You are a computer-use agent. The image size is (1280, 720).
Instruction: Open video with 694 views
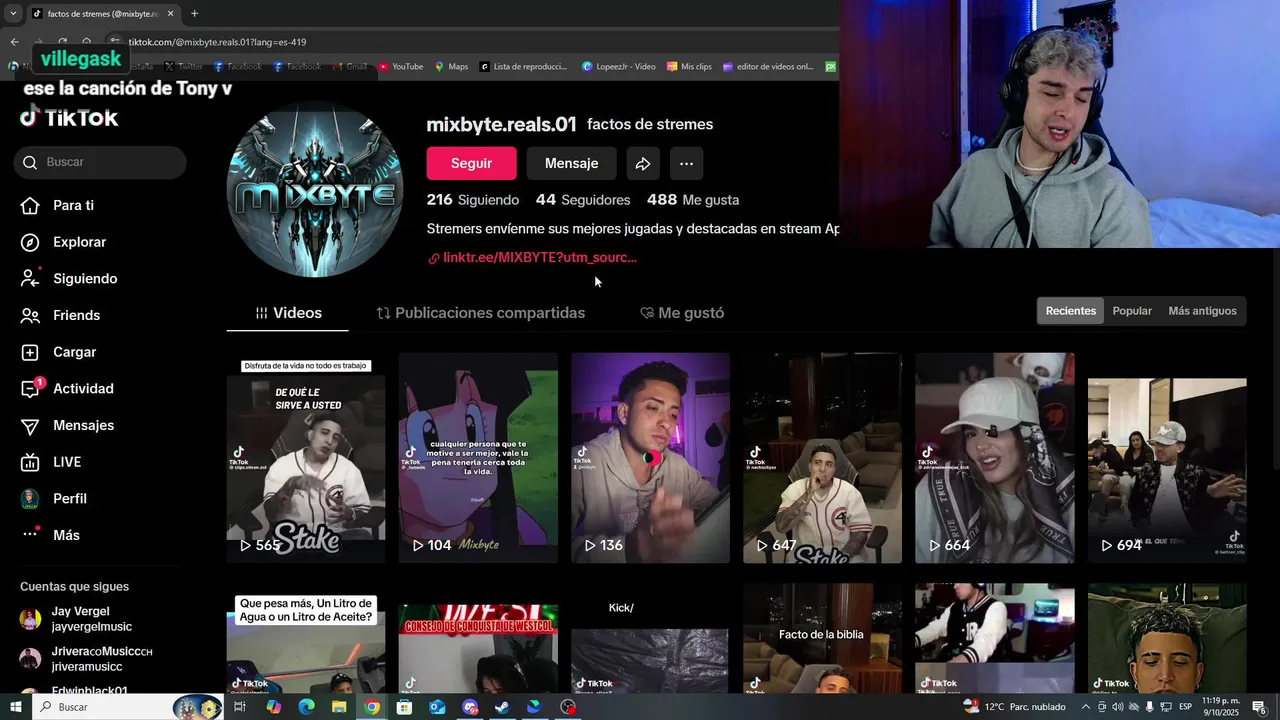(1167, 458)
